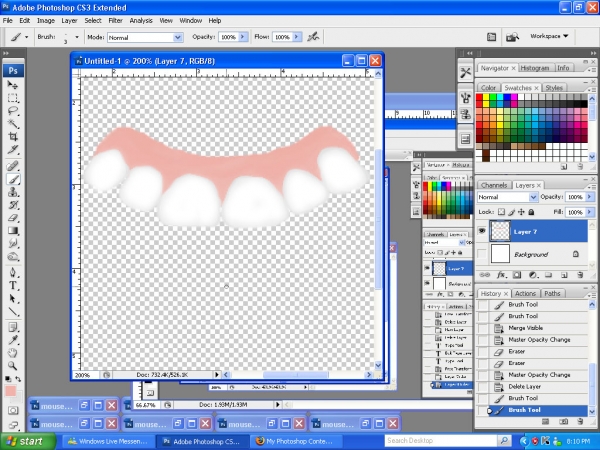Select the Eraser tool

pyautogui.click(x=13, y=218)
